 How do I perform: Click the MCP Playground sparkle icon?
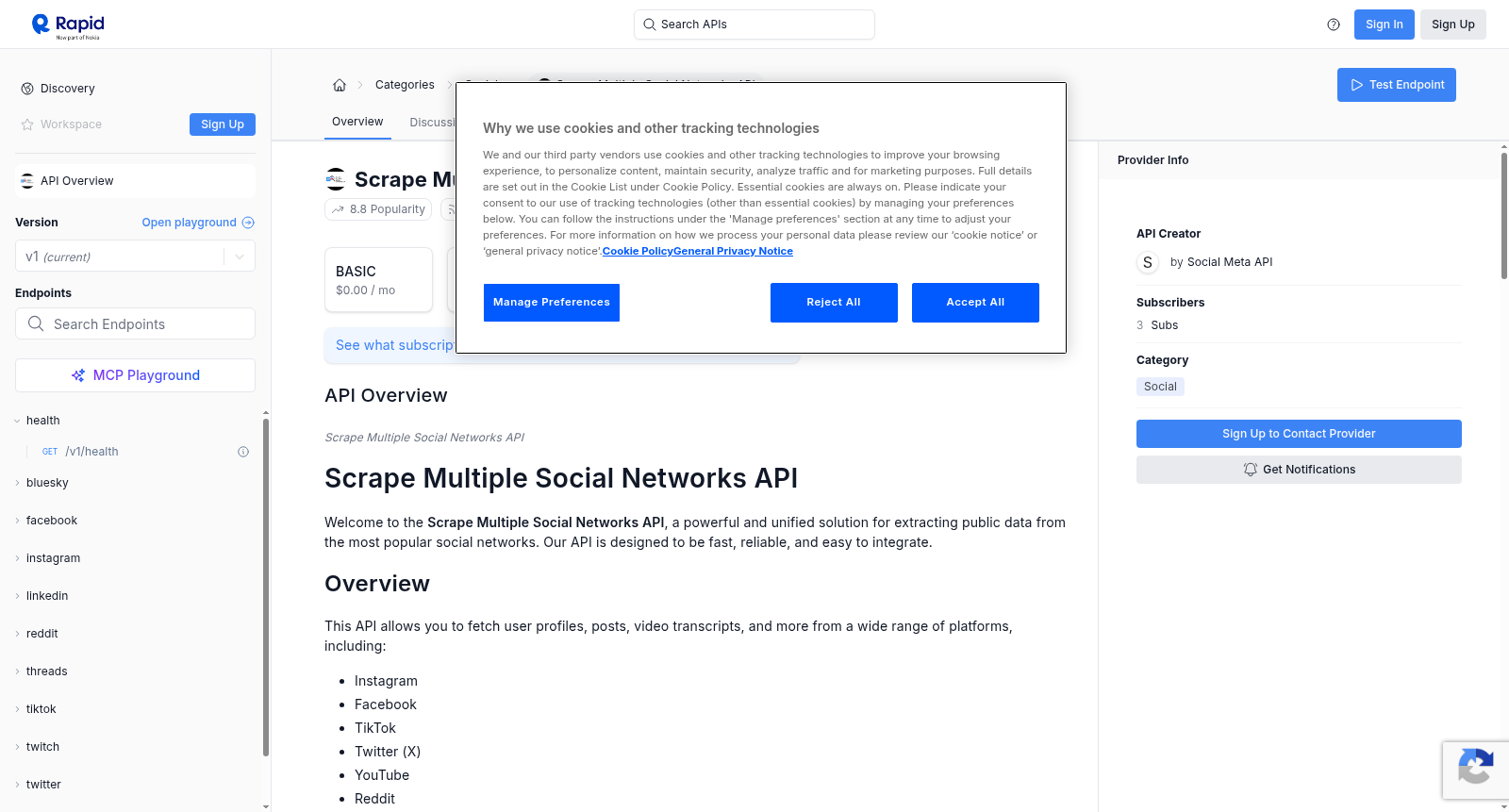point(78,375)
